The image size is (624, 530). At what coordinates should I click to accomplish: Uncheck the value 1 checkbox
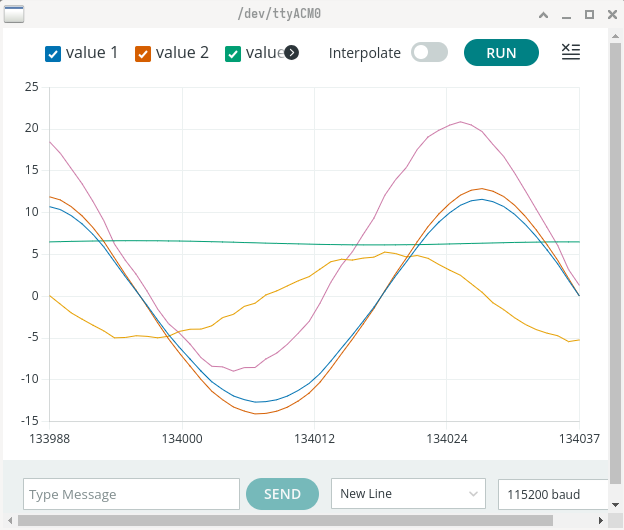[54, 54]
